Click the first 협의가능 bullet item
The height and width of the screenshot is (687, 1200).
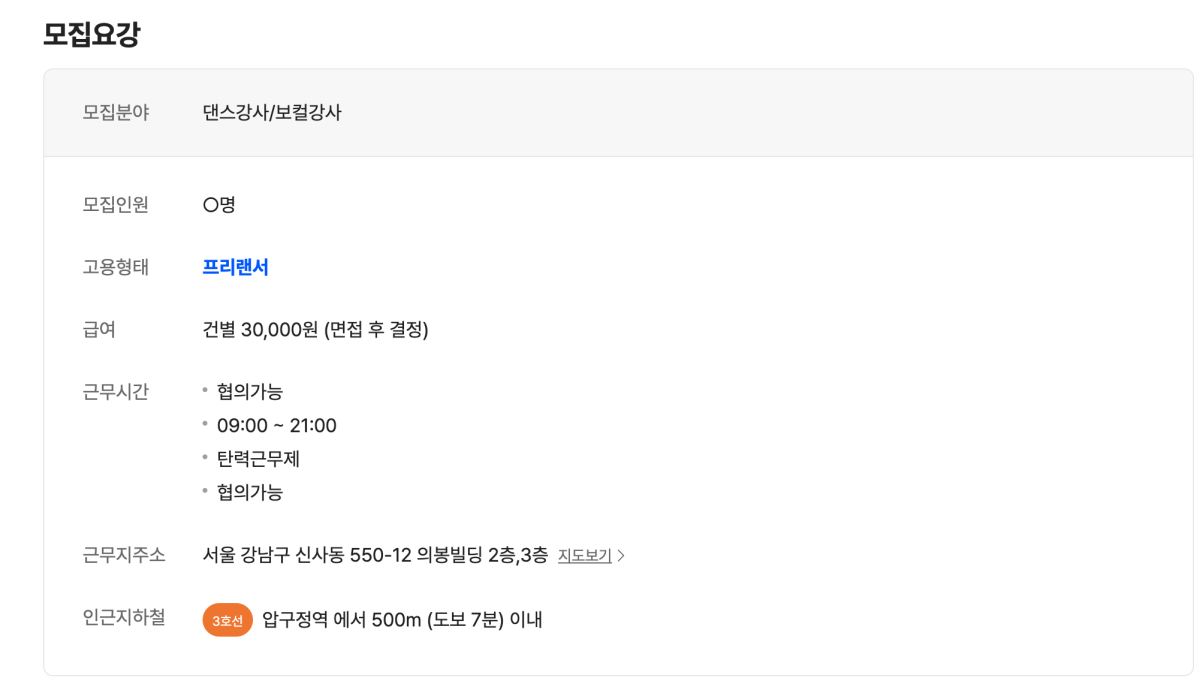(x=249, y=391)
